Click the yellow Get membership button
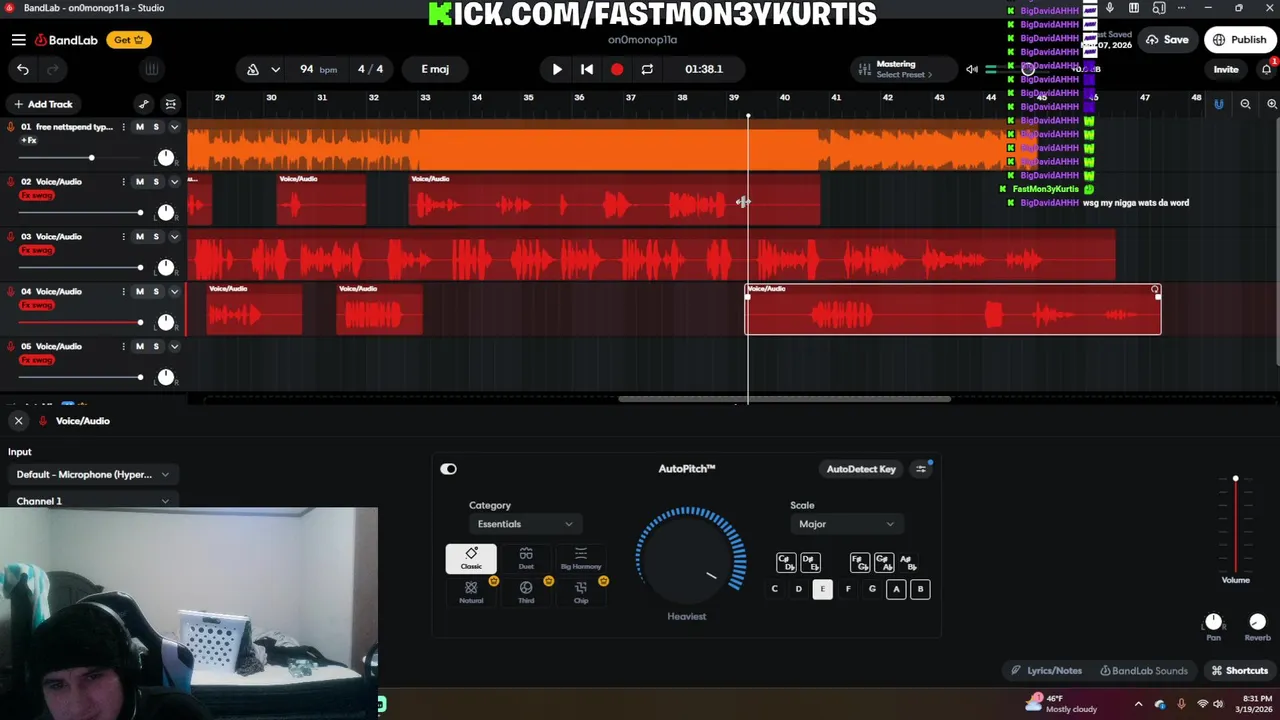The image size is (1280, 720). point(130,40)
